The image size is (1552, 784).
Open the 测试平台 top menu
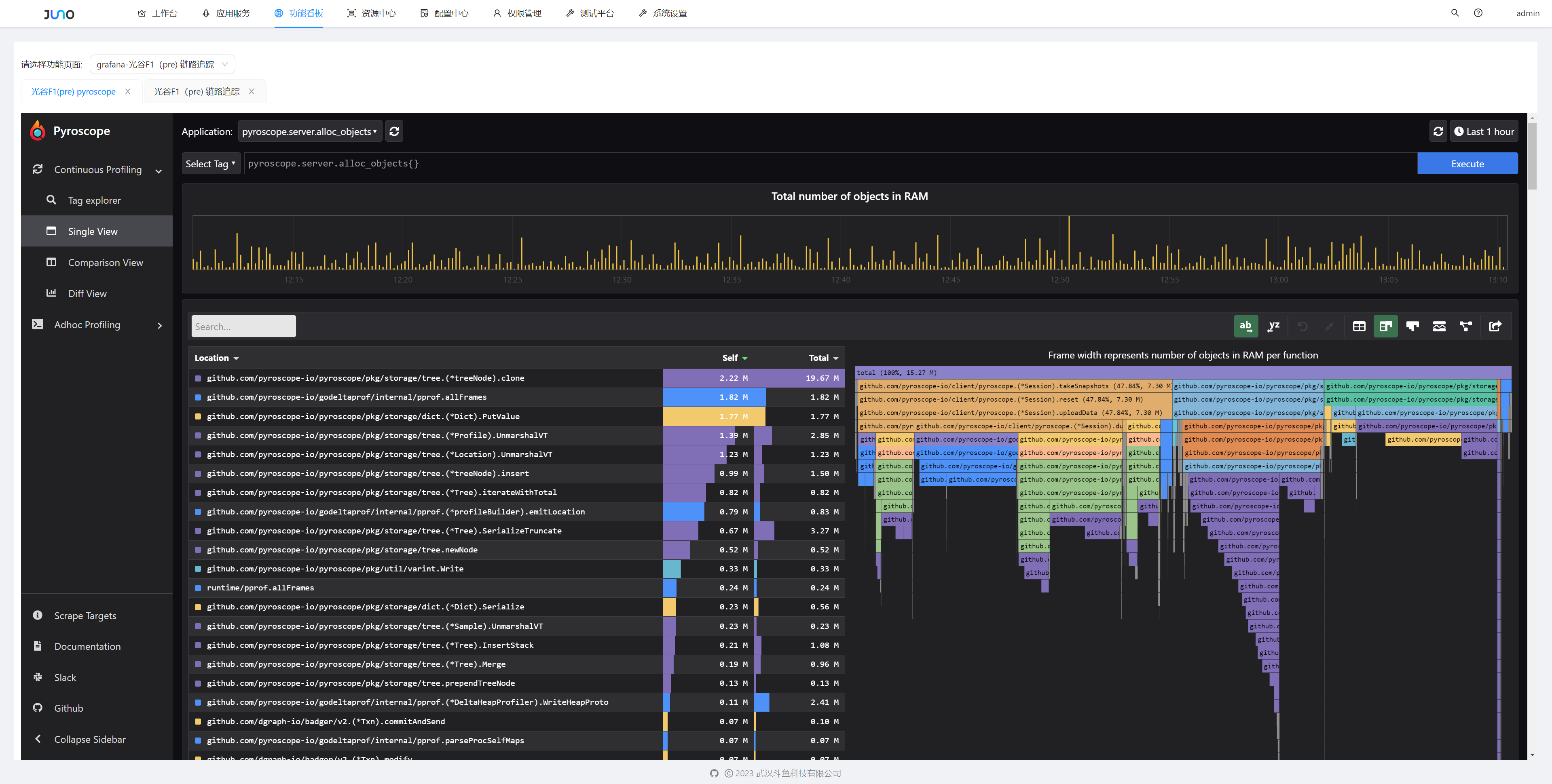point(590,13)
